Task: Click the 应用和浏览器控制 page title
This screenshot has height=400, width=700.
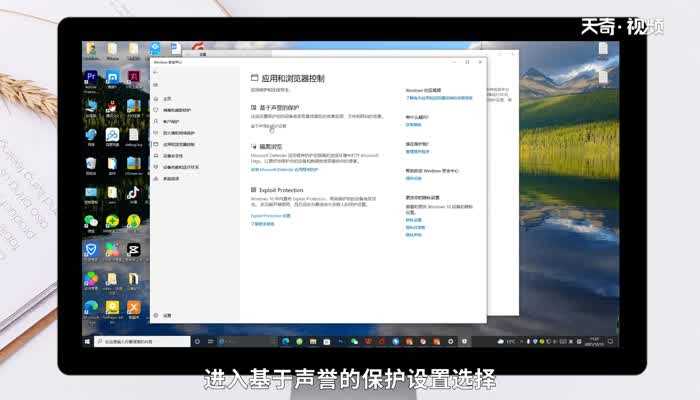Action: tap(293, 79)
